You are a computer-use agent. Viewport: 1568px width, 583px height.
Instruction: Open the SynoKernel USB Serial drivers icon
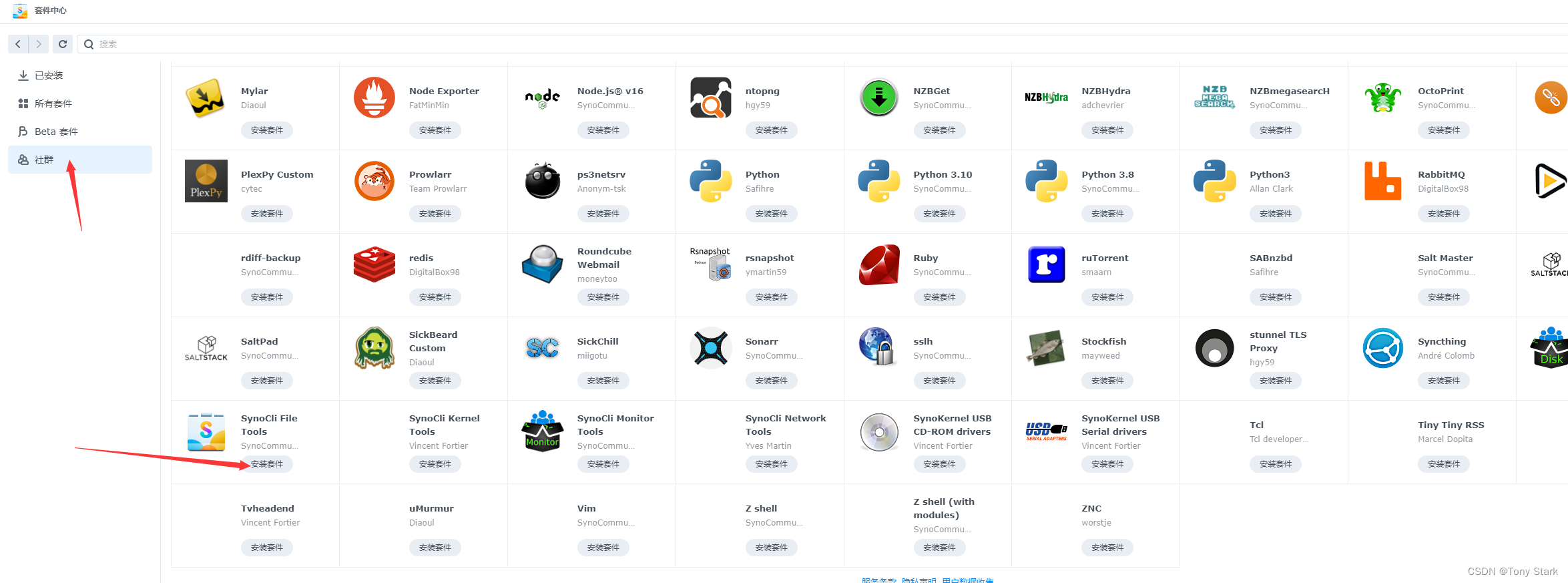pos(1047,432)
